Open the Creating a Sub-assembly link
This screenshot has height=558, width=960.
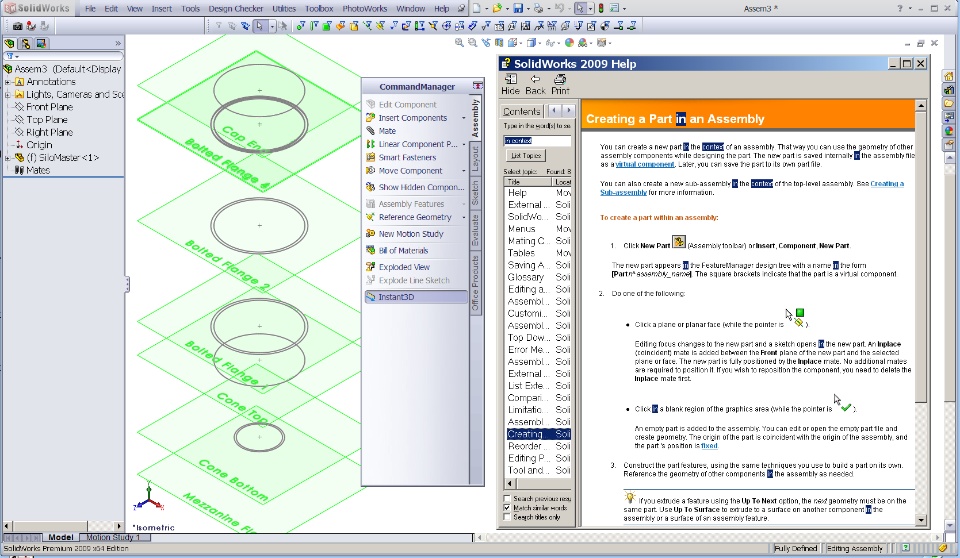(x=752, y=188)
